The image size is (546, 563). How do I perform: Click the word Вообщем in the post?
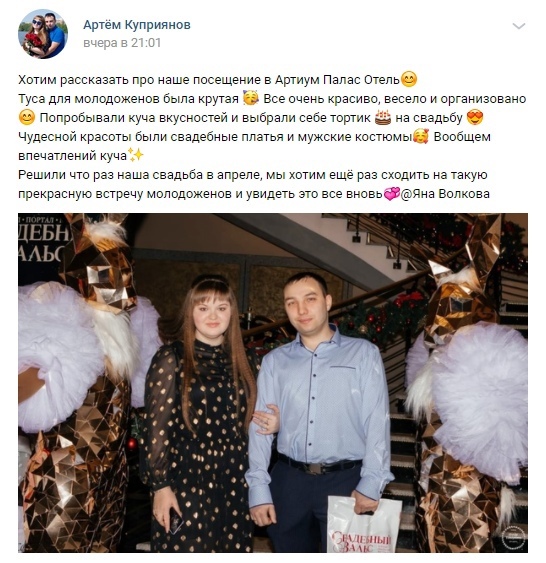pyautogui.click(x=462, y=137)
